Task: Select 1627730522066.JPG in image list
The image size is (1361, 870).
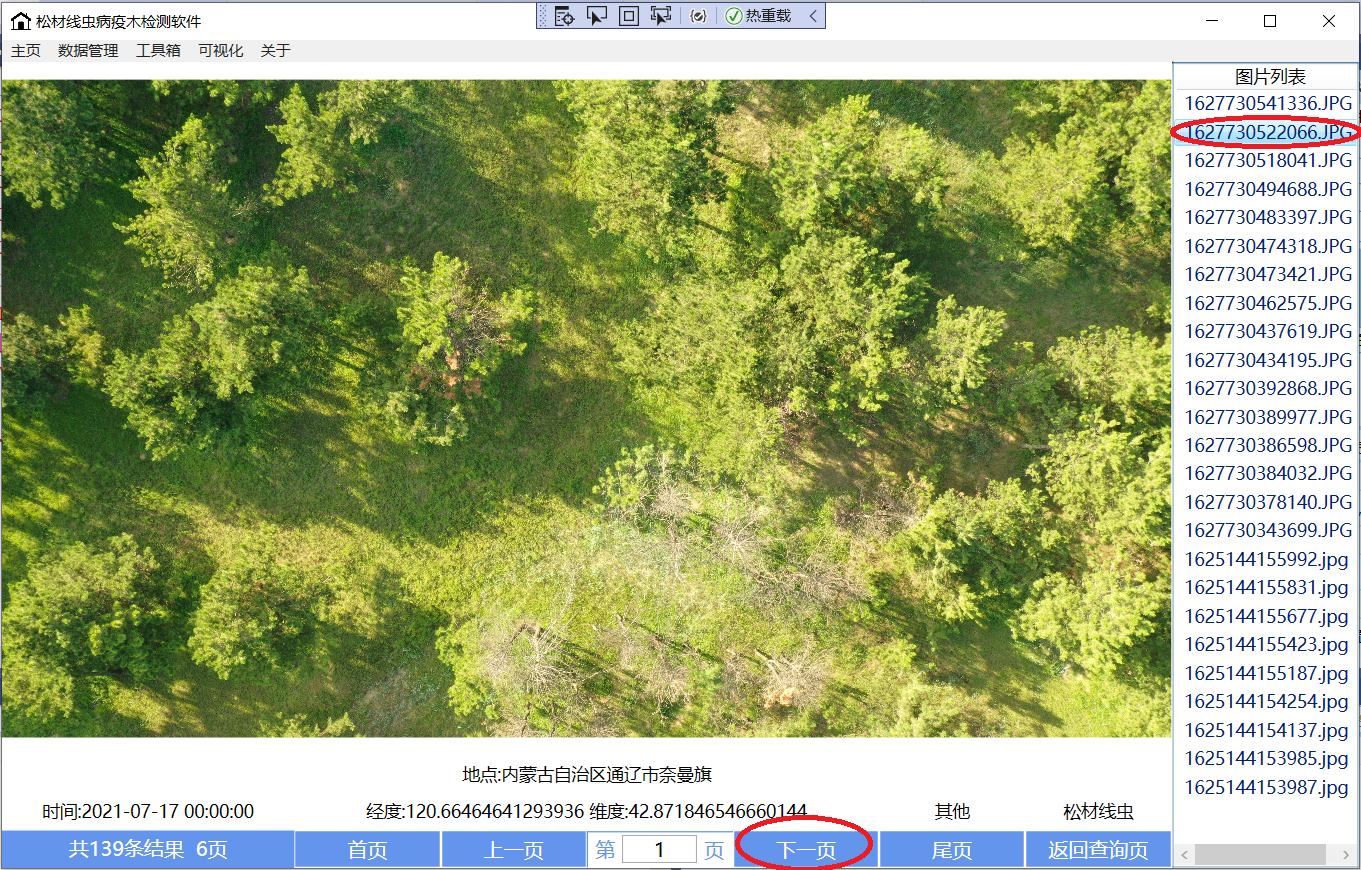Action: [1267, 132]
